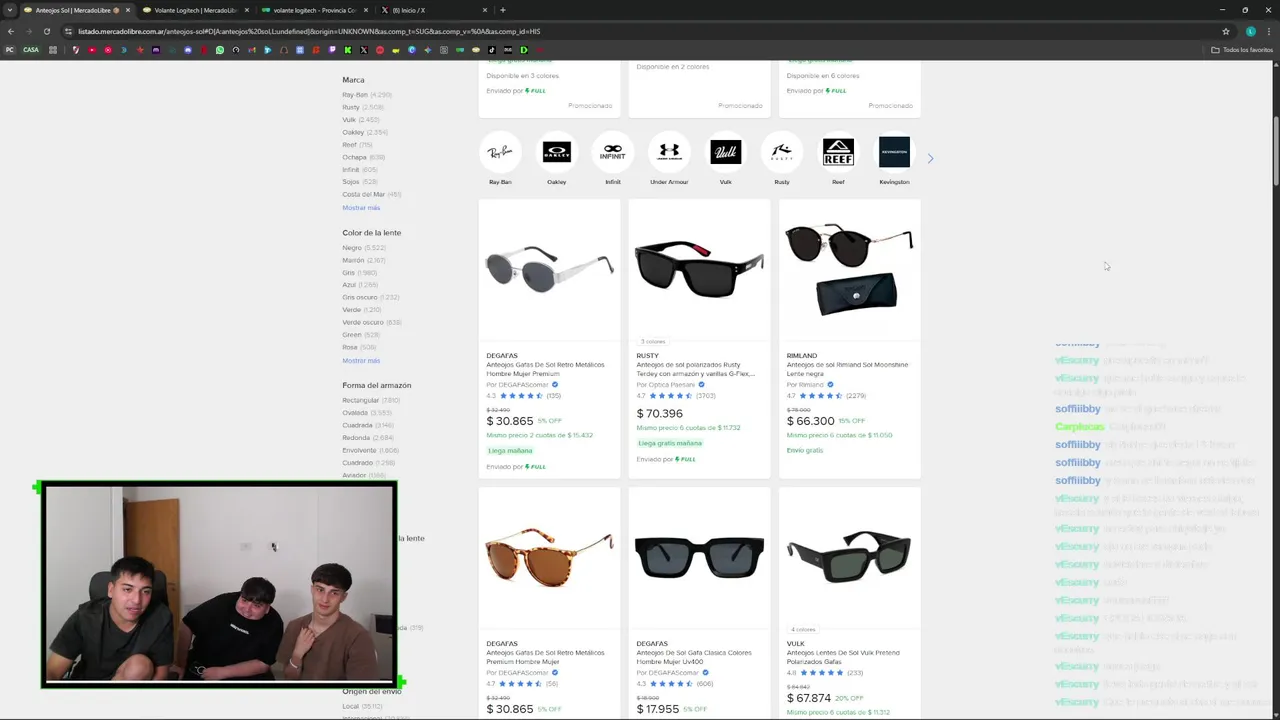The height and width of the screenshot is (720, 1280).
Task: Go back to the previous page
Action: click(x=11, y=31)
